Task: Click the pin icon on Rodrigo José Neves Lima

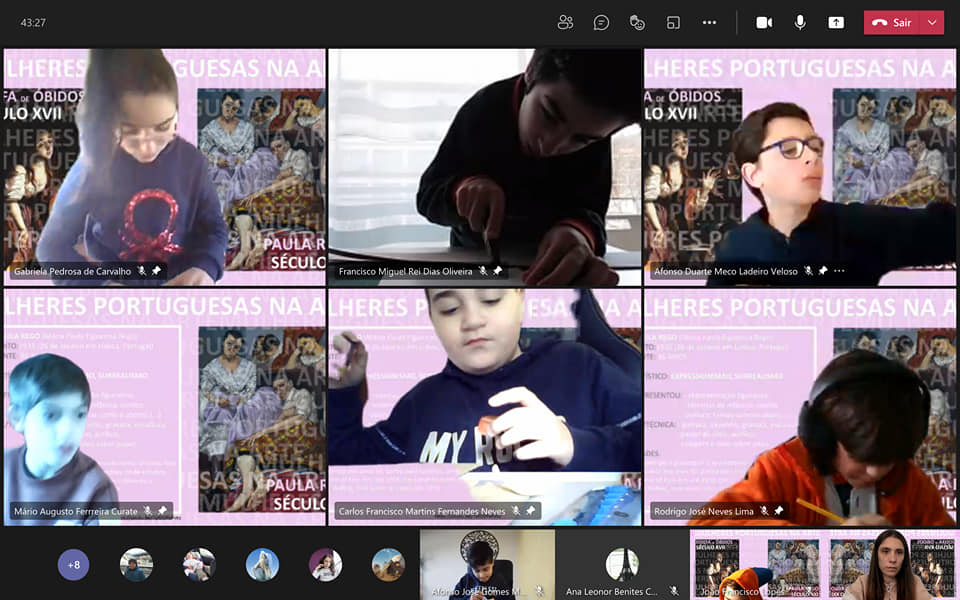Action: 779,511
